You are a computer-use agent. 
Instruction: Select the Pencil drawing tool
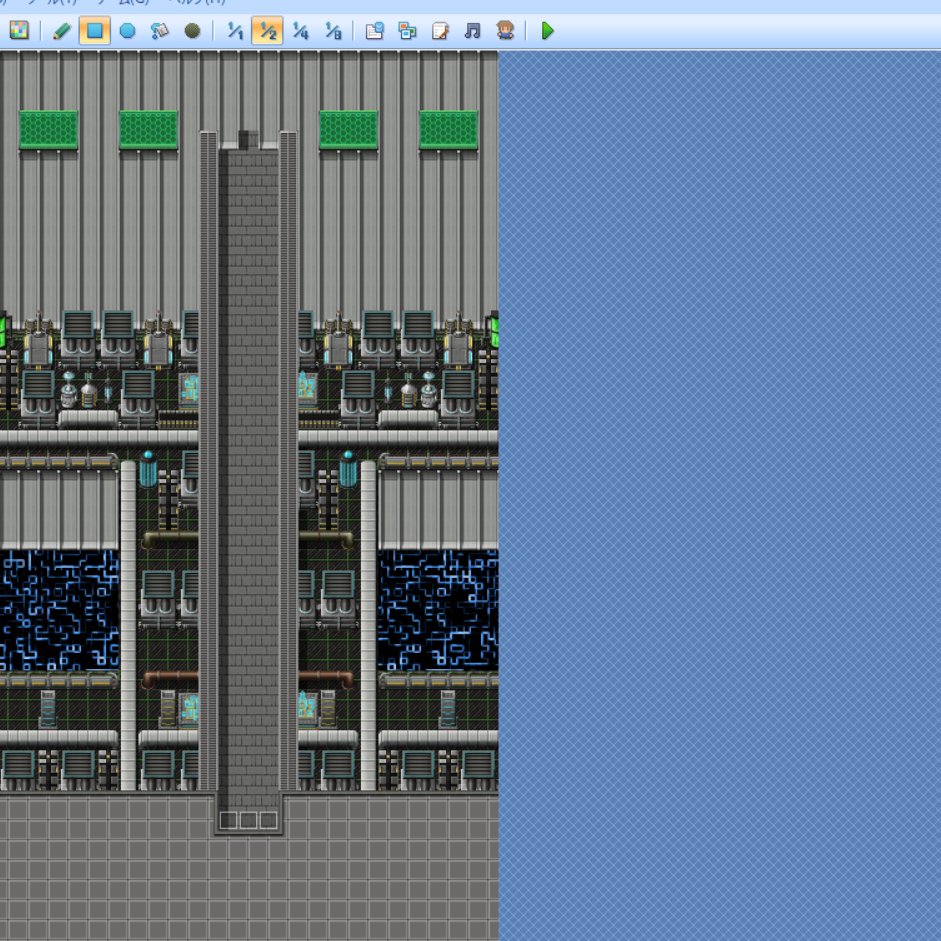[x=62, y=30]
